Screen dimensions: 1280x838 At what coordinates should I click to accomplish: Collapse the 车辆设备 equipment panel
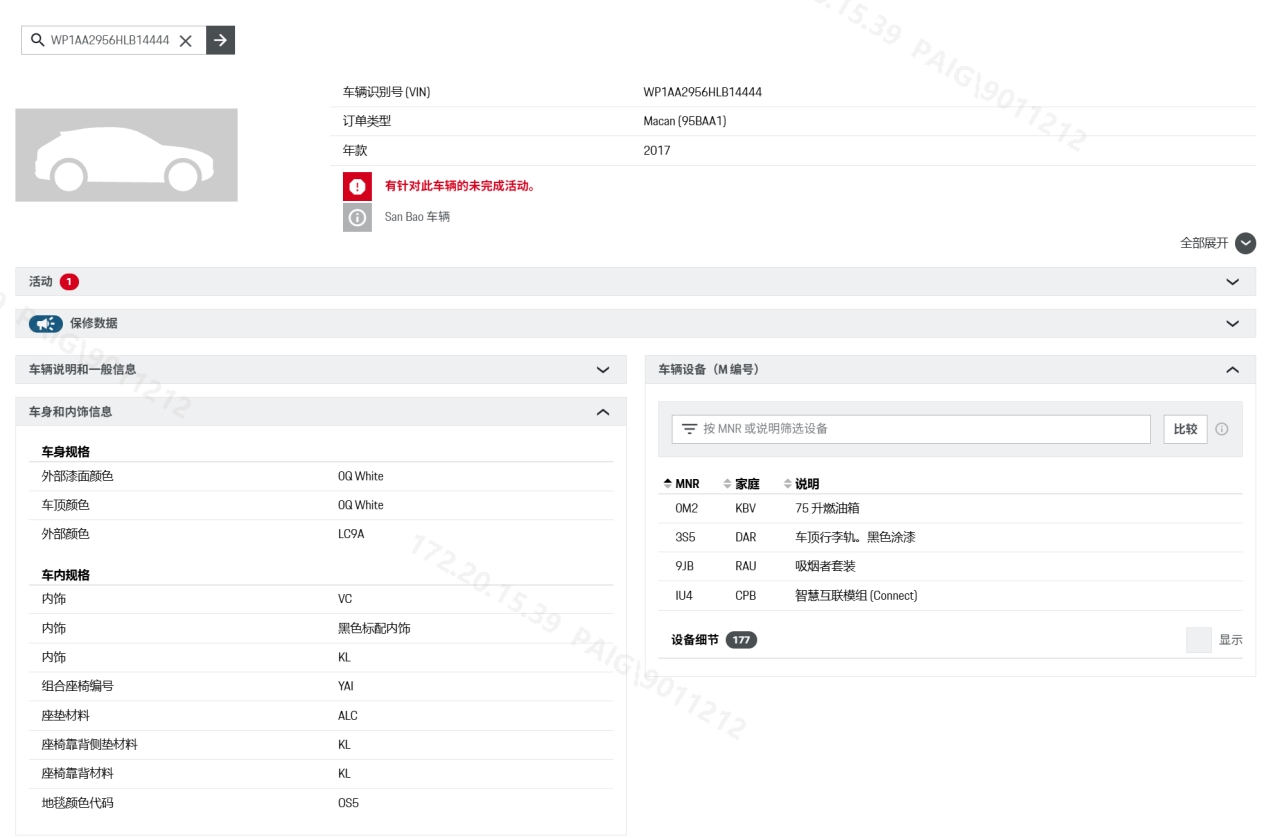pos(1232,370)
